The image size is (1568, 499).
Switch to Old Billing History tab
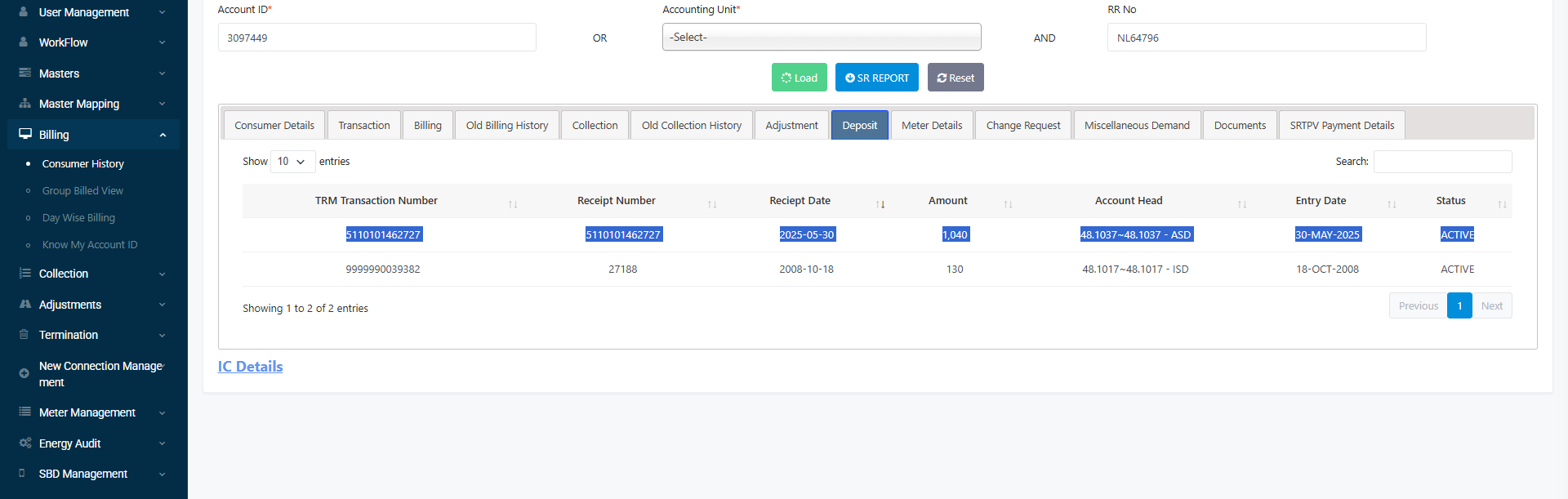tap(507, 125)
